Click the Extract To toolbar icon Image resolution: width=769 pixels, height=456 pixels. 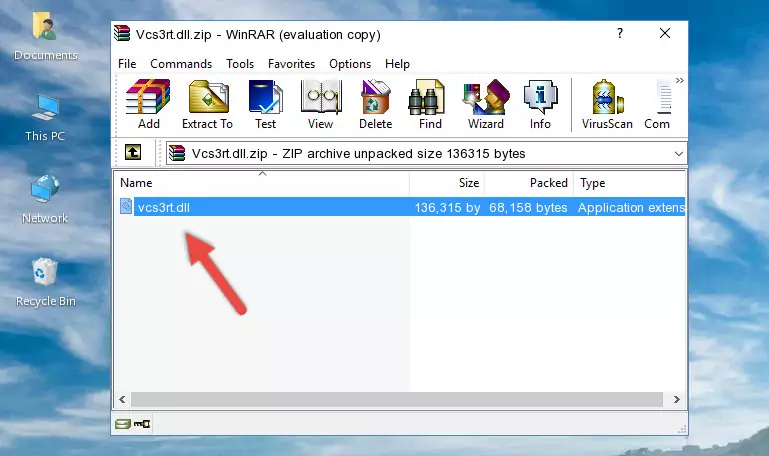(207, 104)
